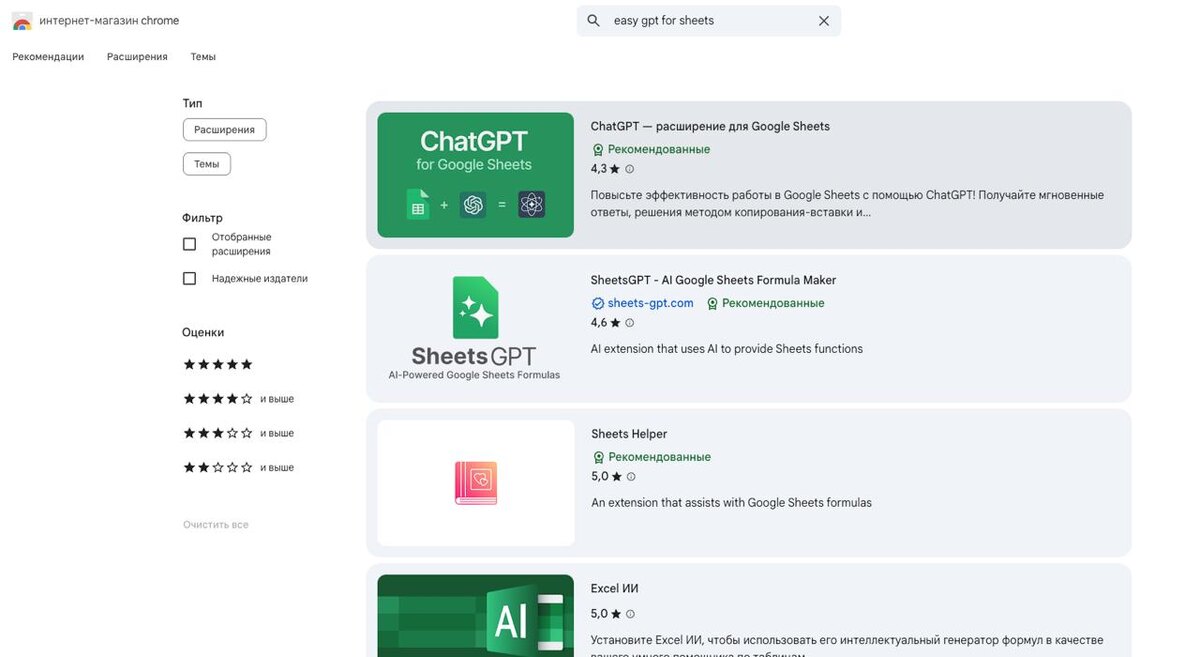
Task: Open the Расширения top navigation tab
Action: (x=138, y=57)
